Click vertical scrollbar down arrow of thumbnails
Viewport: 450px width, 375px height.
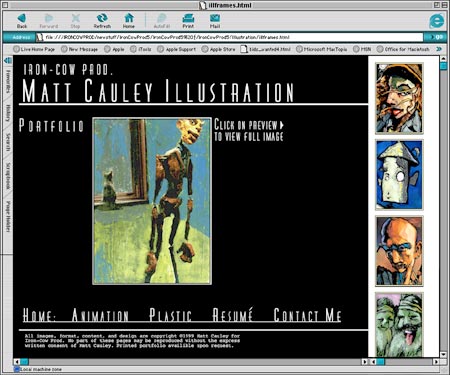(443, 354)
